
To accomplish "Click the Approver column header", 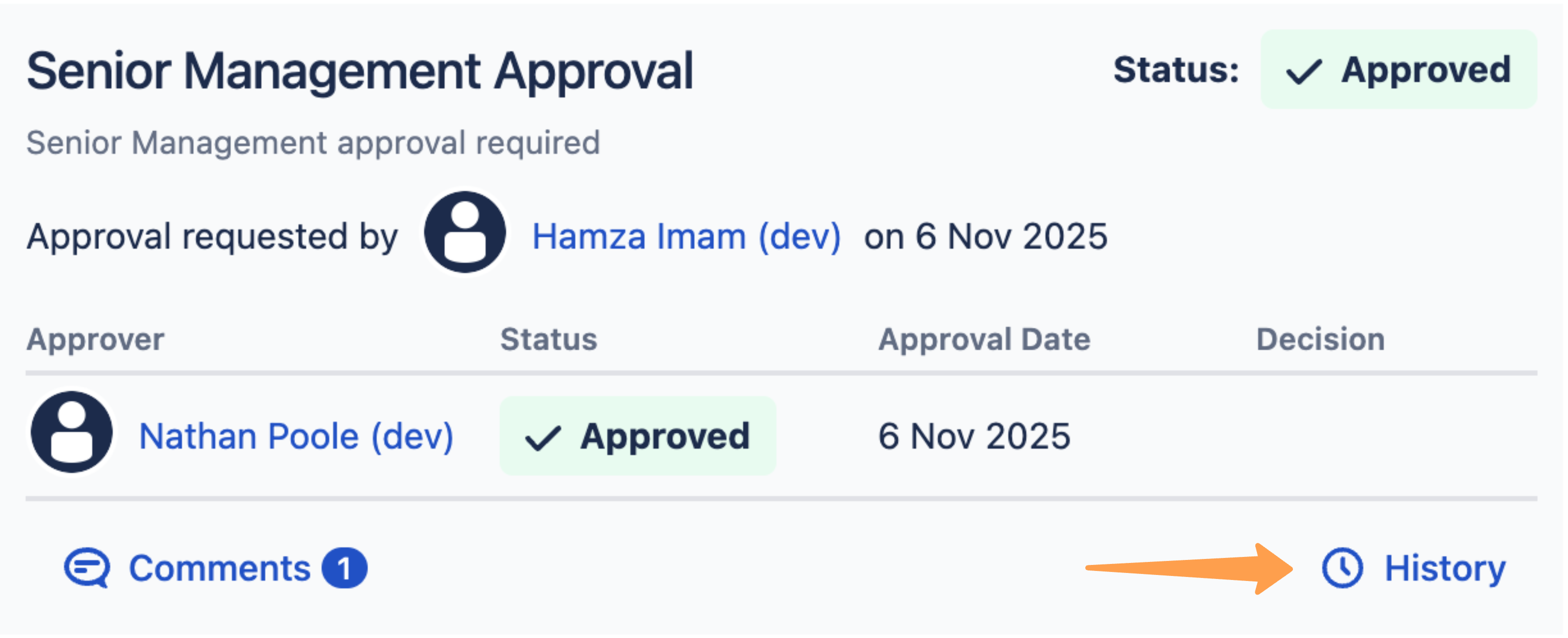I will tap(96, 339).
